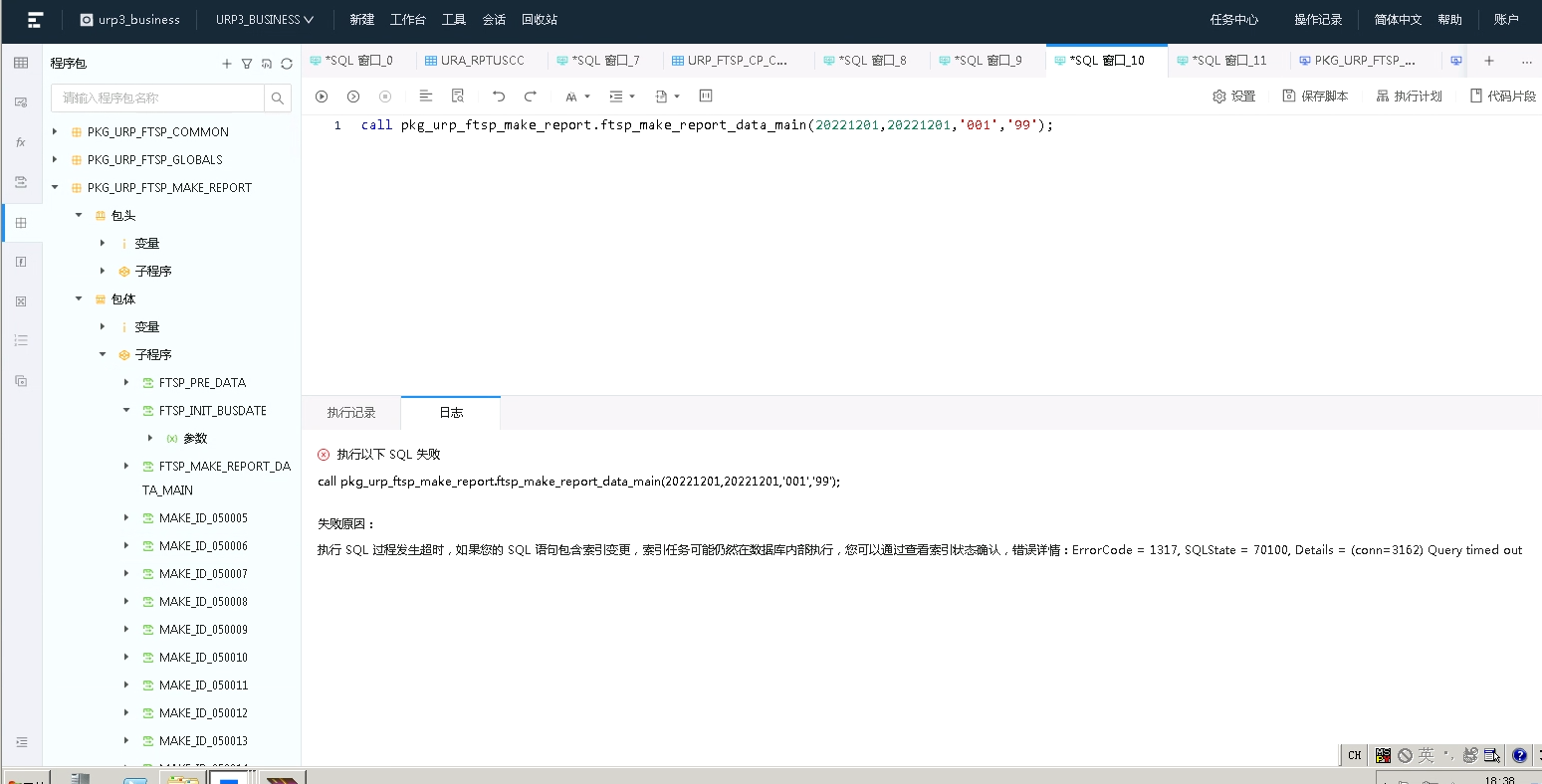Screen dimensions: 1542x784
Task: Switch to 执行记录 results tab
Action: (351, 412)
